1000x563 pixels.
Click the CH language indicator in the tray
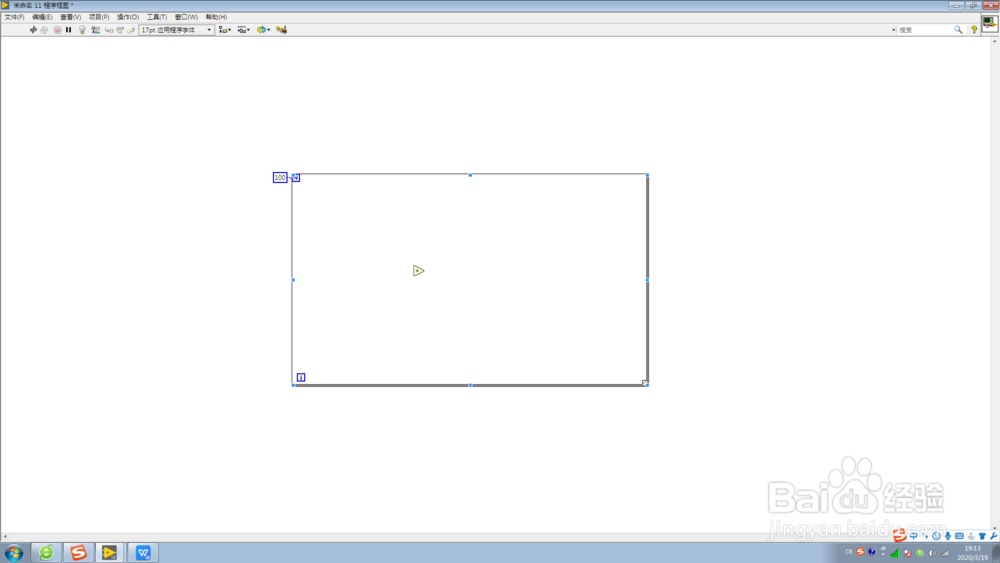coord(848,552)
